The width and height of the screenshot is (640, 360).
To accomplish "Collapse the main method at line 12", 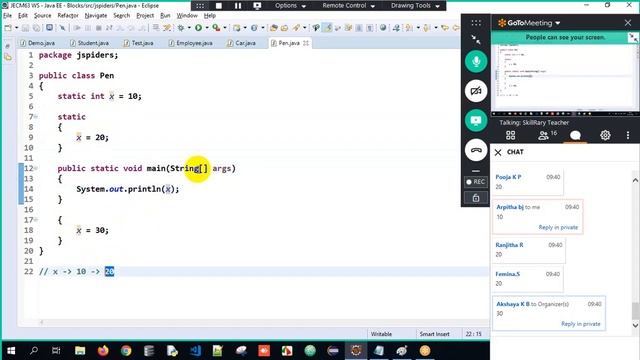I will [x=36, y=168].
